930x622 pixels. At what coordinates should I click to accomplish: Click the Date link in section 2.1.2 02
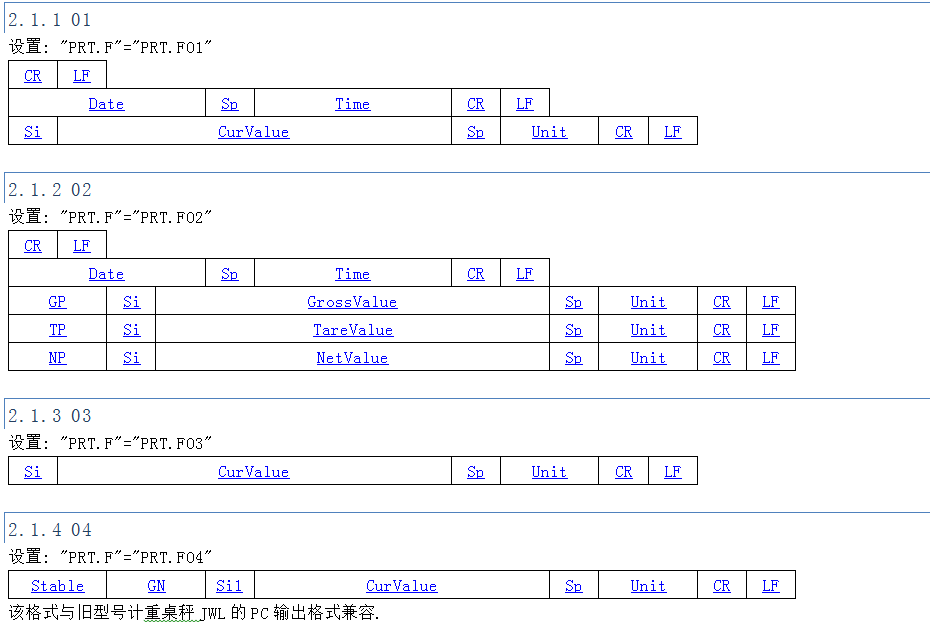[x=106, y=274]
